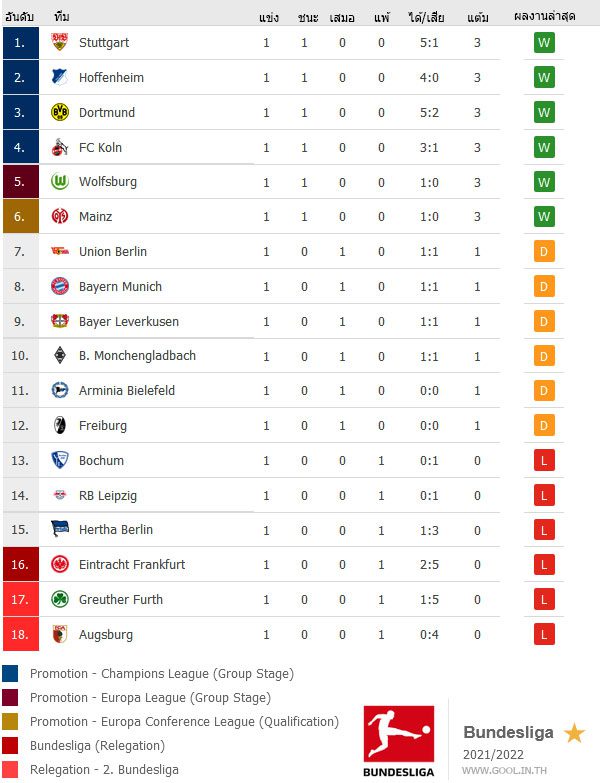Click the Stuttgart club crest

click(60, 42)
